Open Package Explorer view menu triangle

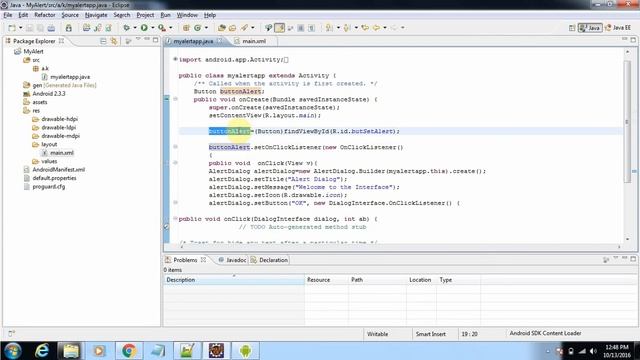point(138,39)
